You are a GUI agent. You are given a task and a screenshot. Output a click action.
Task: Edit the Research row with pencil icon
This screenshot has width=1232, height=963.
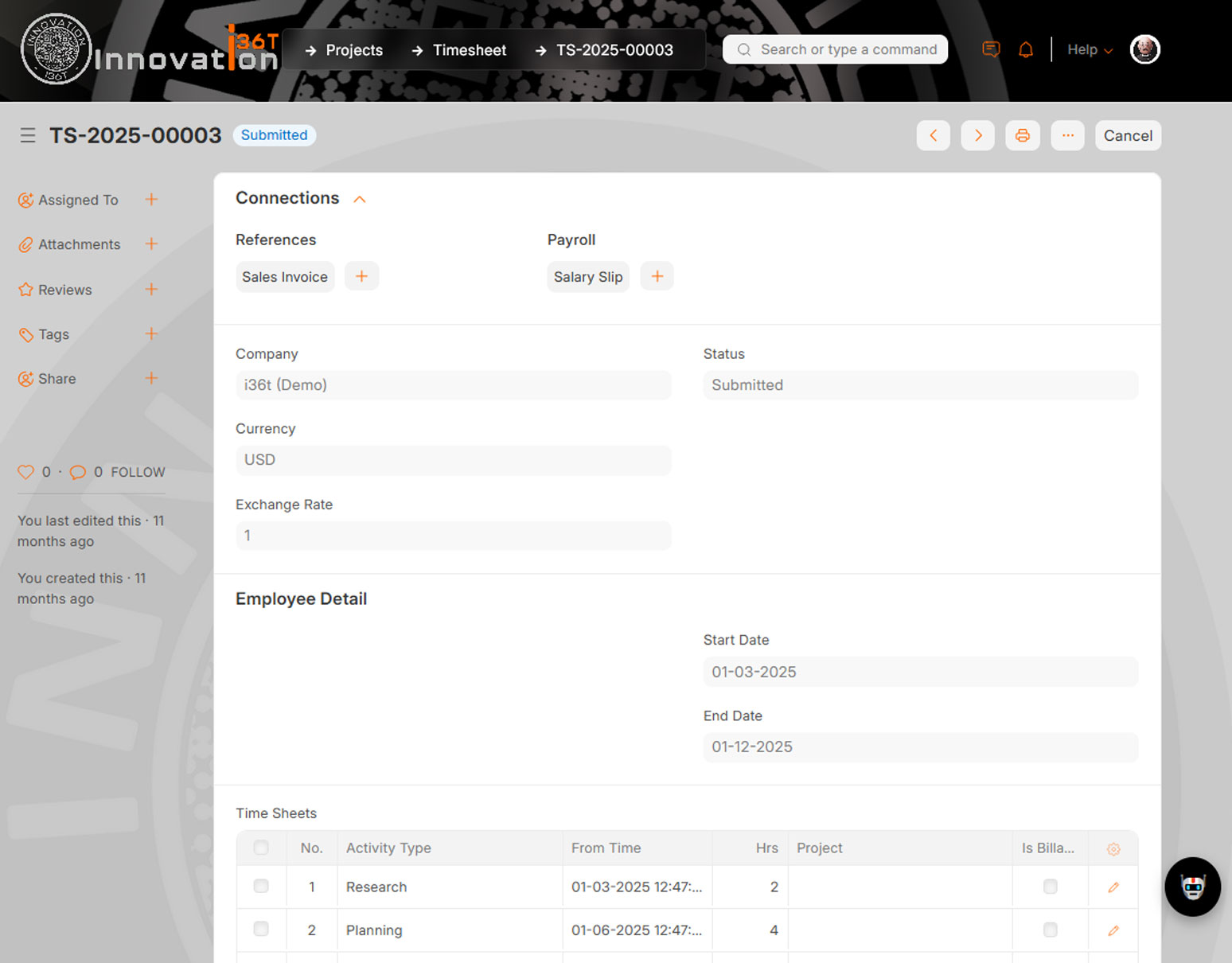1113,887
